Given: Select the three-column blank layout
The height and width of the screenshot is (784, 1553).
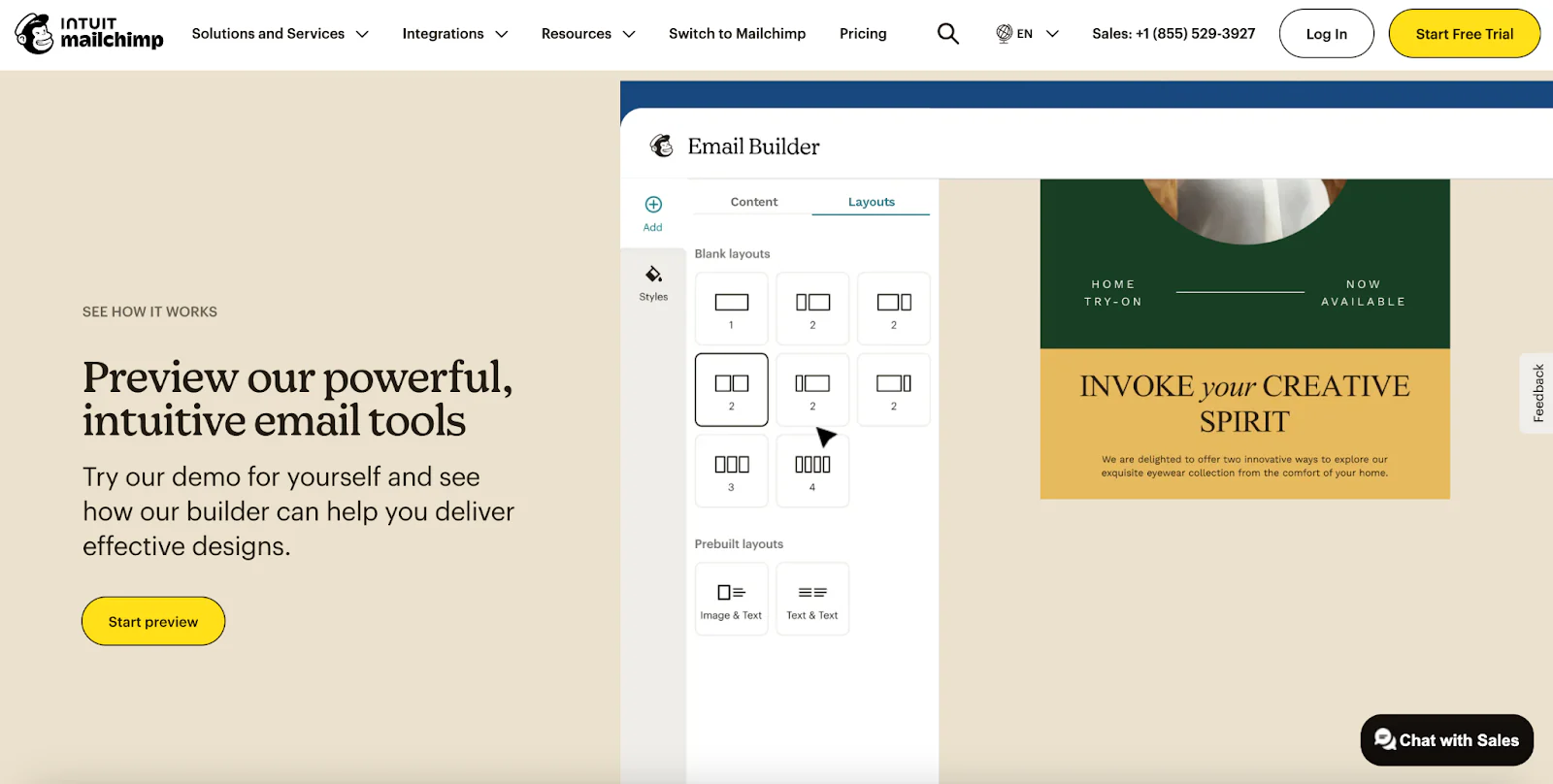Looking at the screenshot, I should point(732,471).
